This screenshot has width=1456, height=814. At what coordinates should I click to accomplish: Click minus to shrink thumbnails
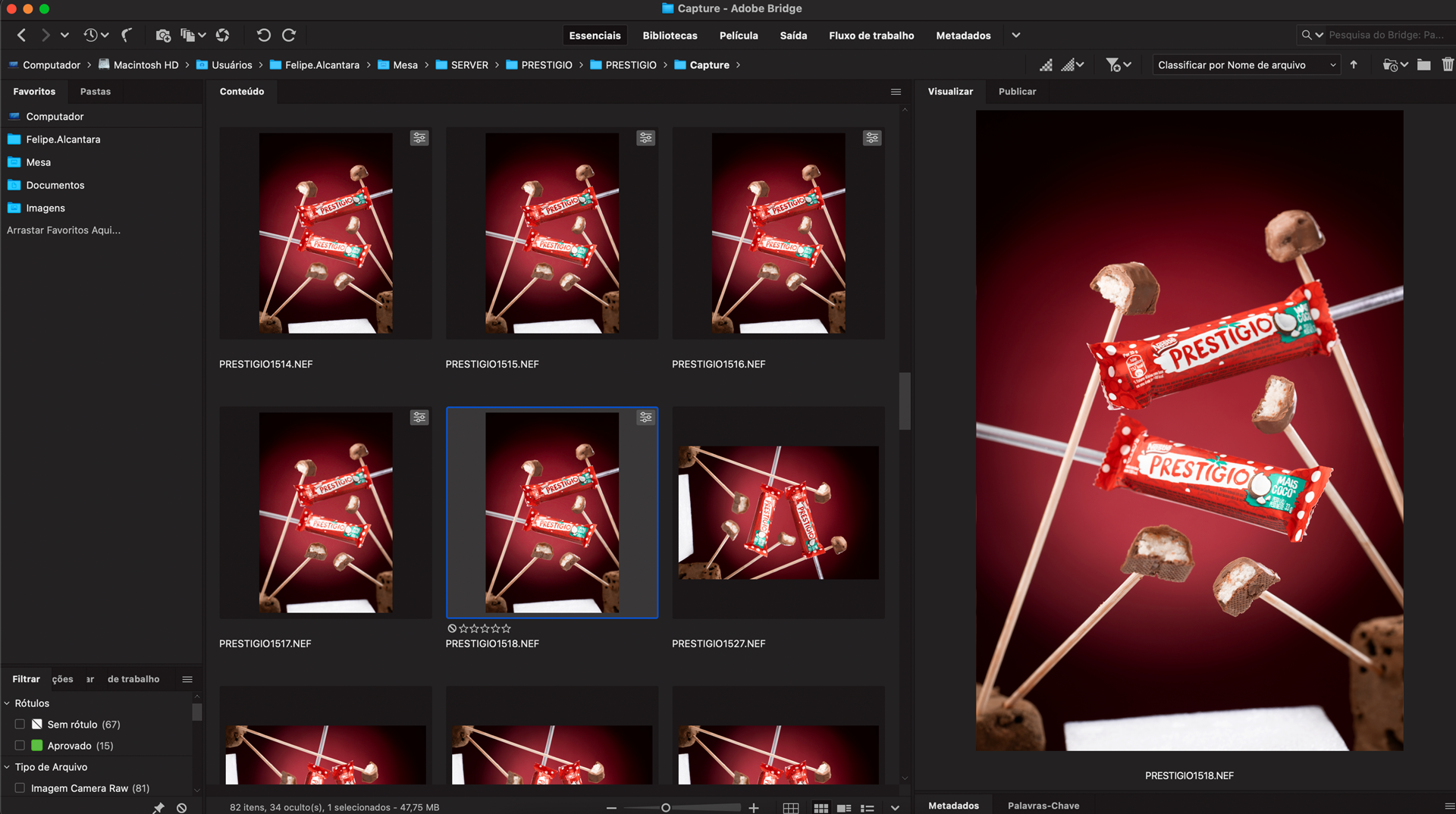click(x=611, y=808)
